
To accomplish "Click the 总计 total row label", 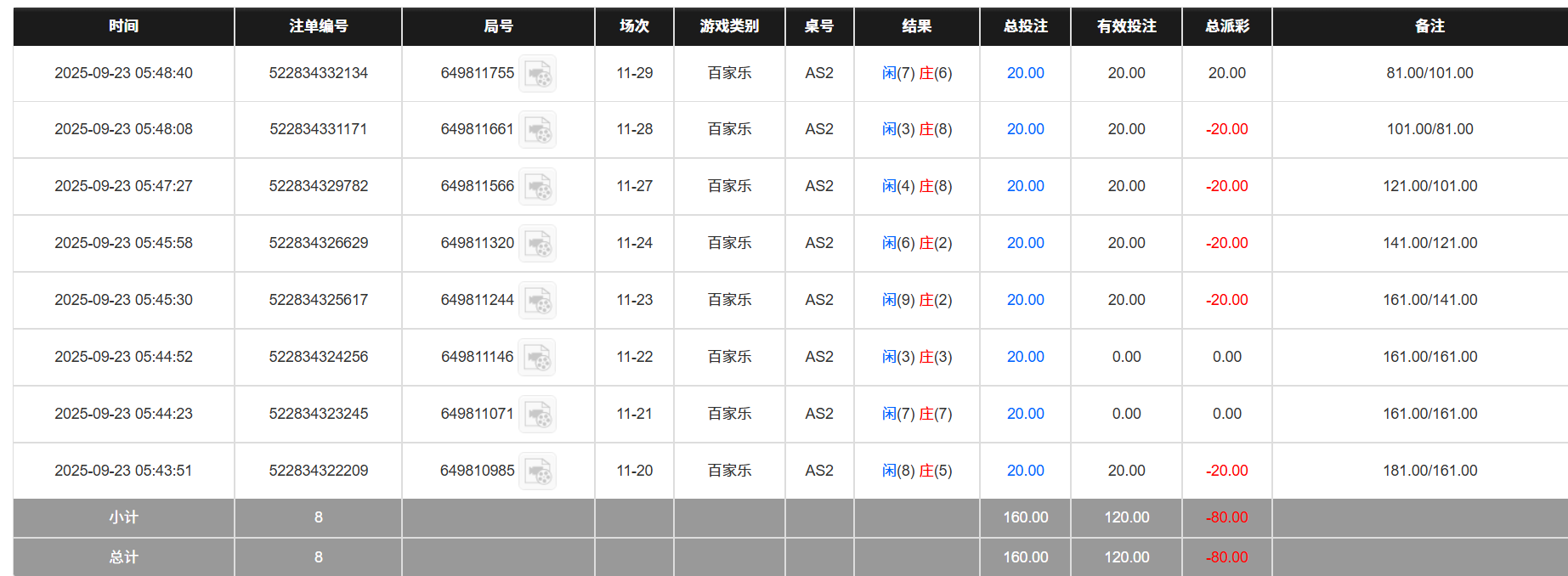I will pyautogui.click(x=122, y=557).
